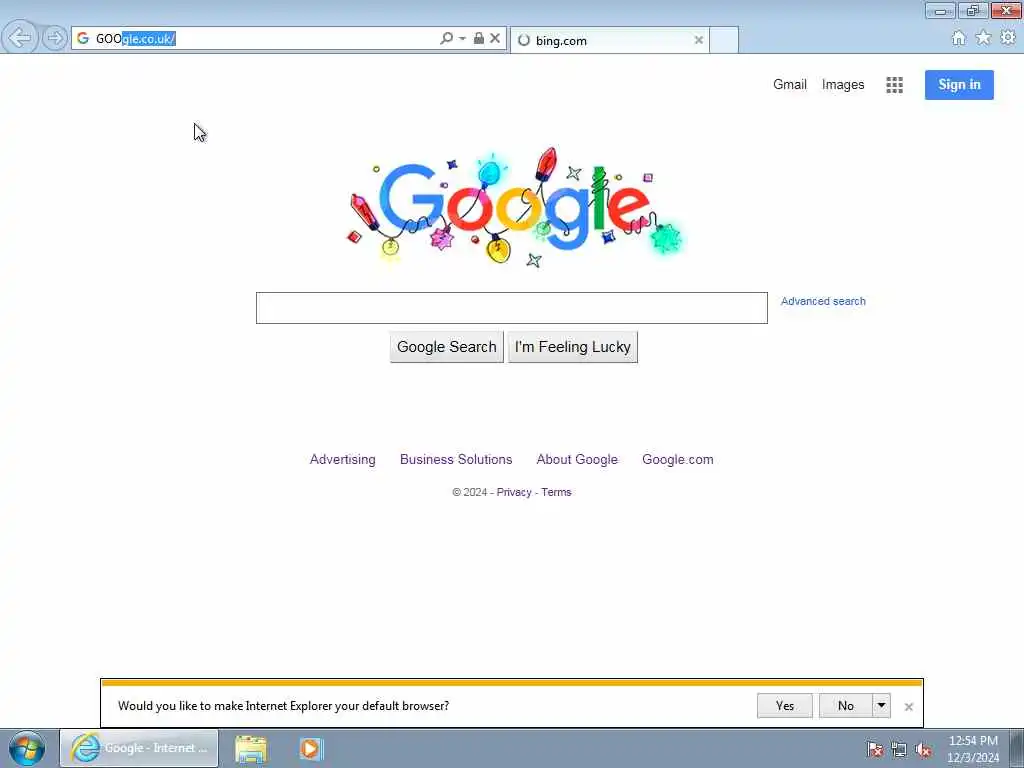Open the Tools gear menu
Screen dimensions: 1024x768
click(x=1008, y=38)
